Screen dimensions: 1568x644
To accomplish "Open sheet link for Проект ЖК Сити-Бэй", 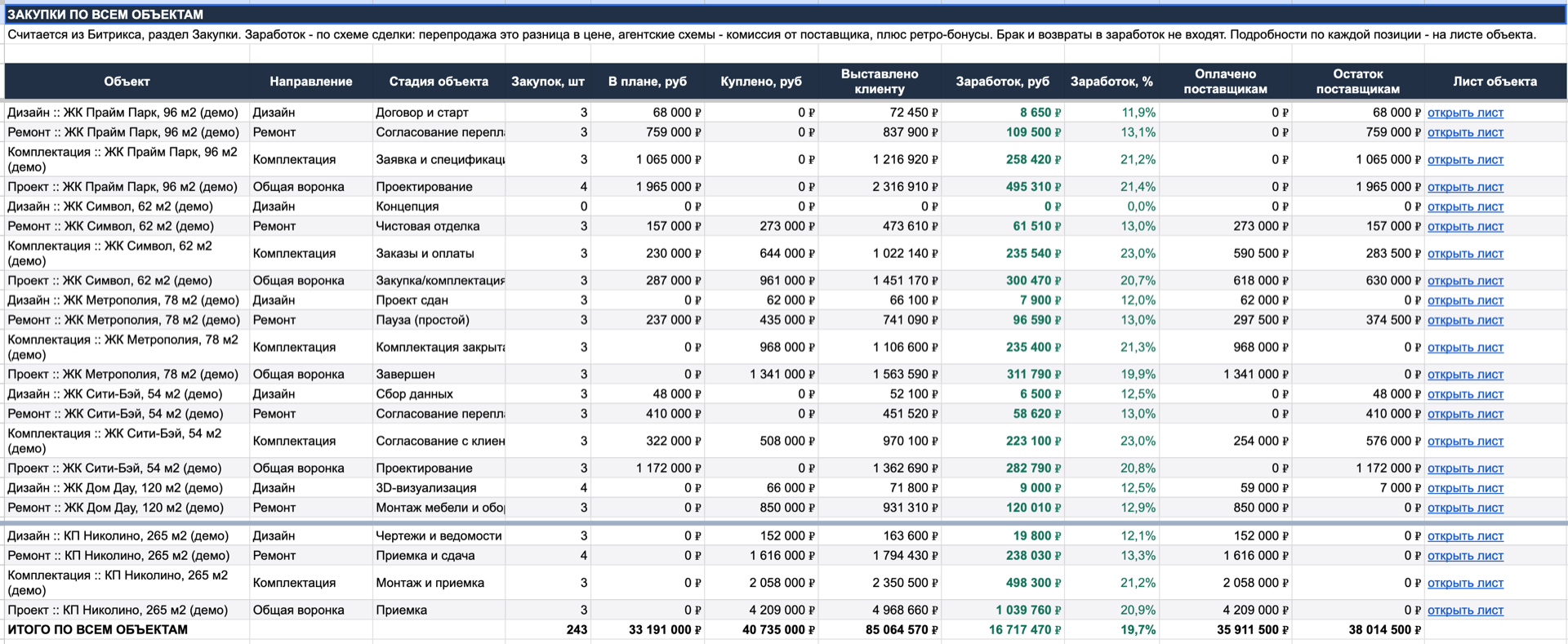I will coord(1465,469).
